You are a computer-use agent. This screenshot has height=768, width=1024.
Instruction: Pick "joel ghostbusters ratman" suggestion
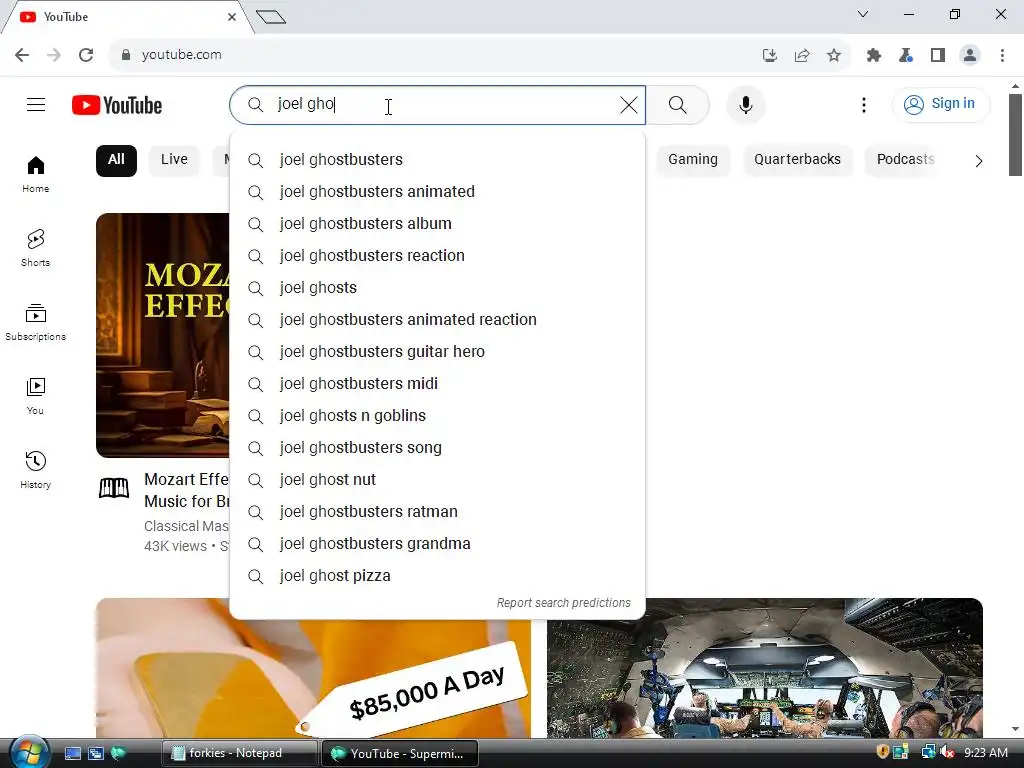pos(438,512)
